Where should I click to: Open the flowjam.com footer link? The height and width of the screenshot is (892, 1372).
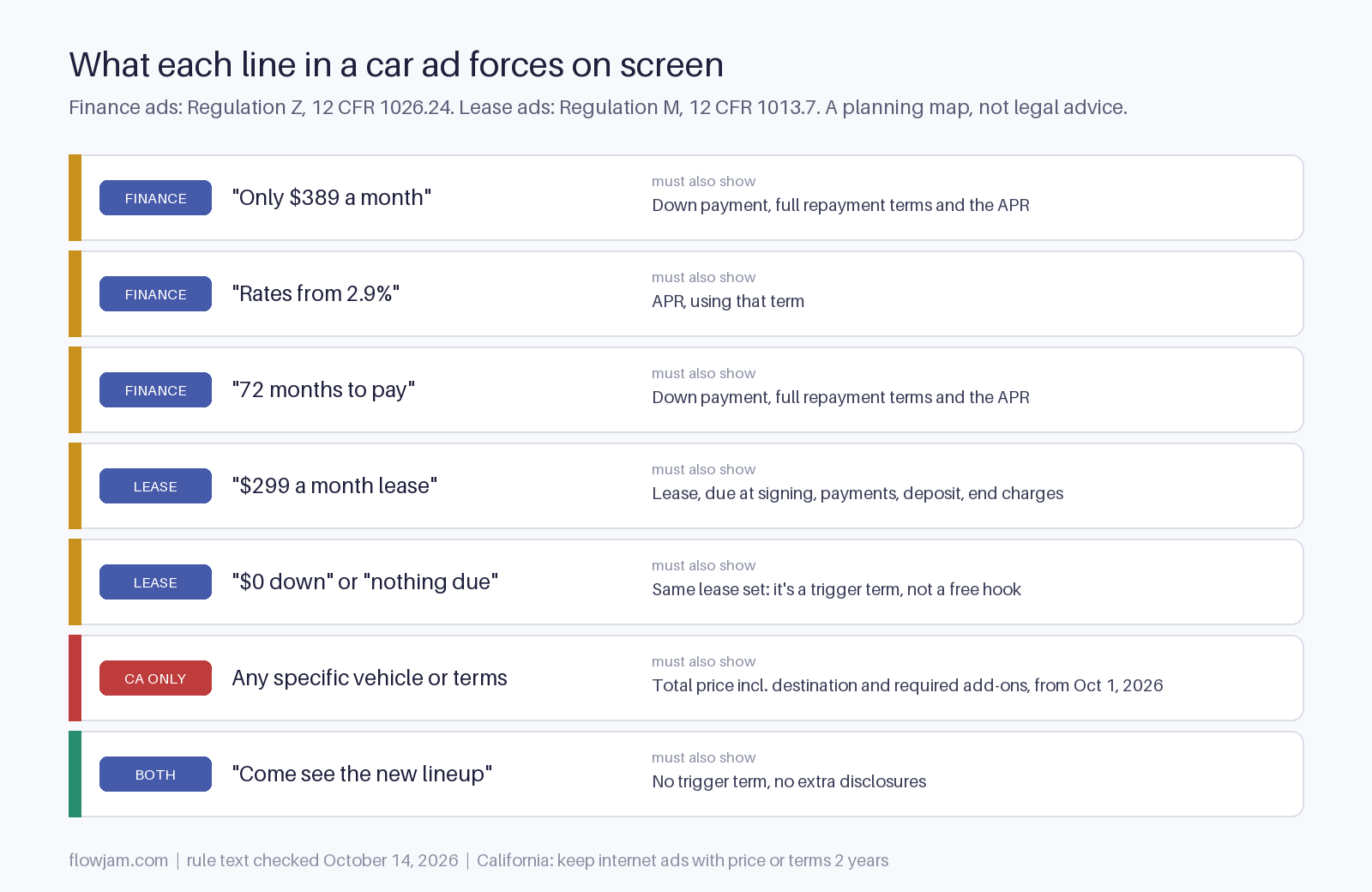click(118, 860)
